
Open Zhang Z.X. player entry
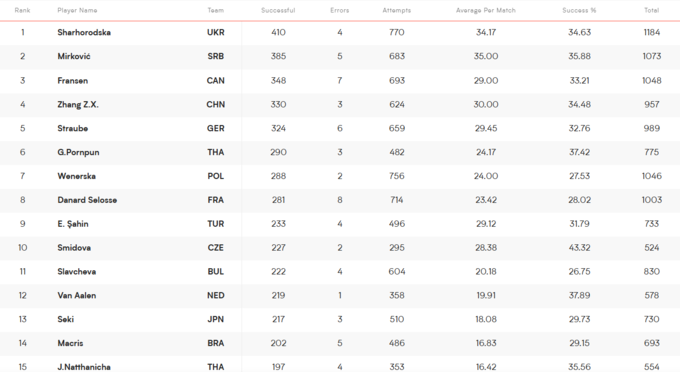click(78, 104)
